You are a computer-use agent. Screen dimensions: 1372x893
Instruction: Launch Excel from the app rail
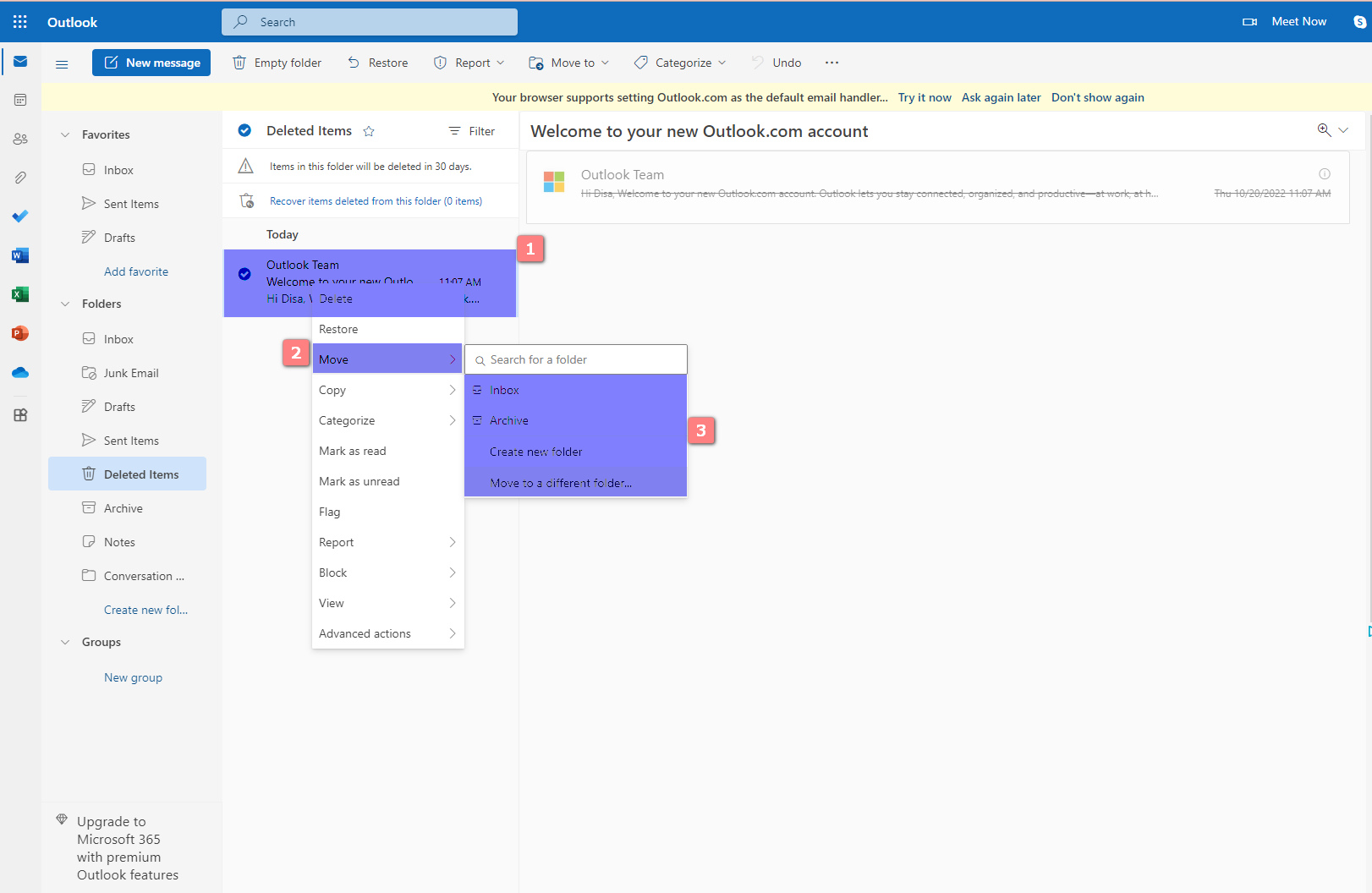[20, 294]
